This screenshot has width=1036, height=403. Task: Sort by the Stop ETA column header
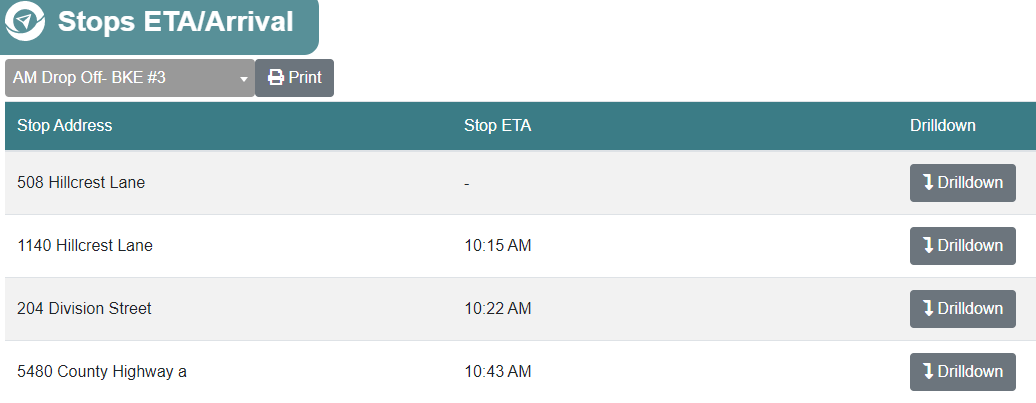coord(498,125)
